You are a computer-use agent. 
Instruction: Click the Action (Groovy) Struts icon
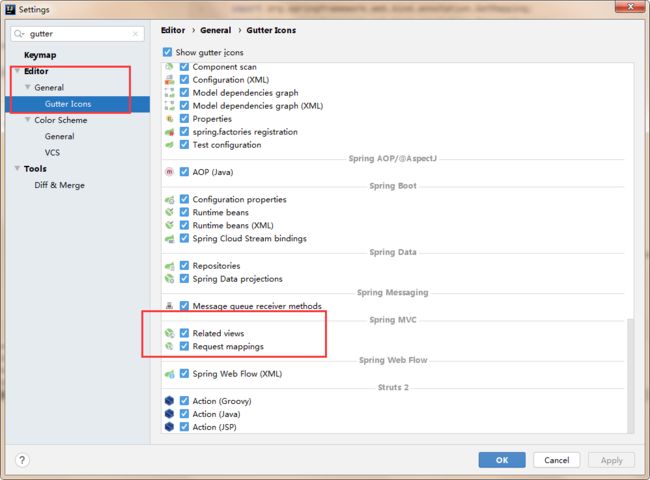[169, 401]
